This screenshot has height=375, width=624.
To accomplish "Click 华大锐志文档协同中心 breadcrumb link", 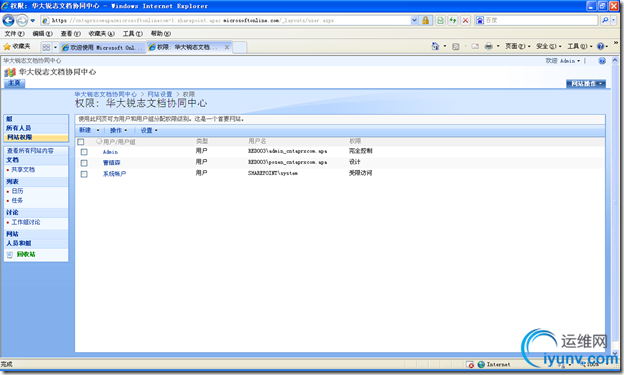I will (105, 94).
